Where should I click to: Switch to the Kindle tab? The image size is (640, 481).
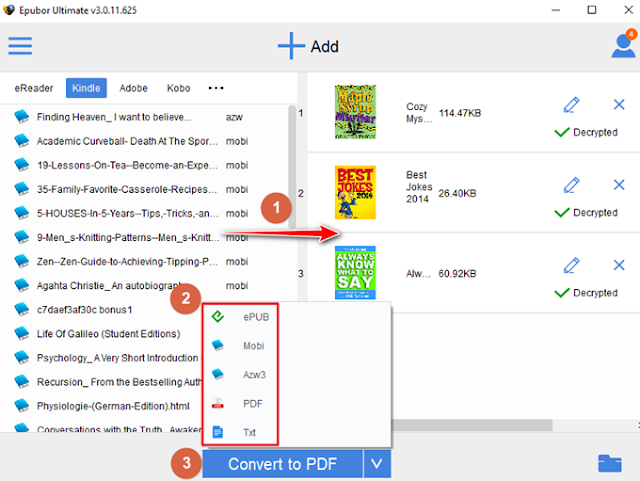[x=86, y=88]
